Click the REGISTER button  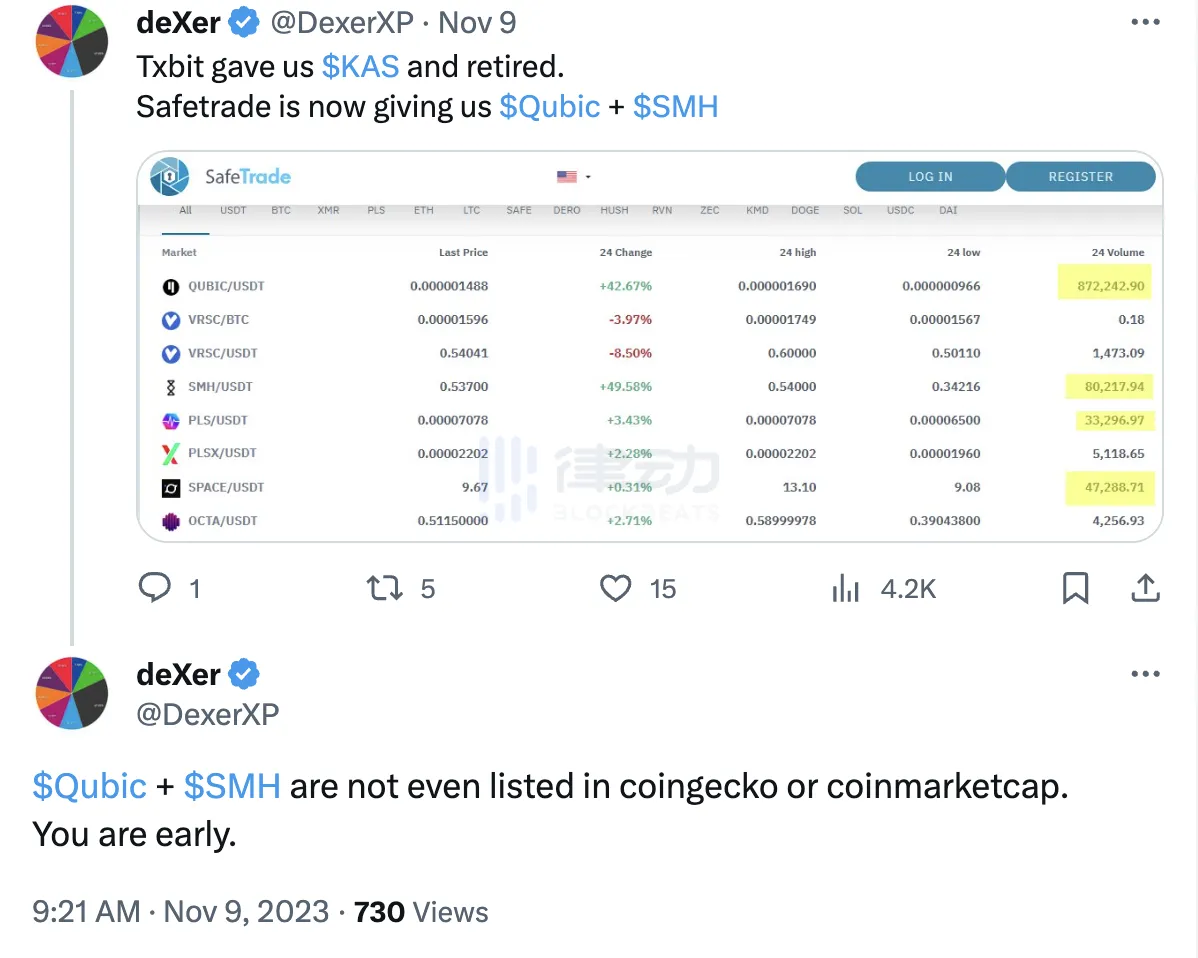[x=1080, y=177]
